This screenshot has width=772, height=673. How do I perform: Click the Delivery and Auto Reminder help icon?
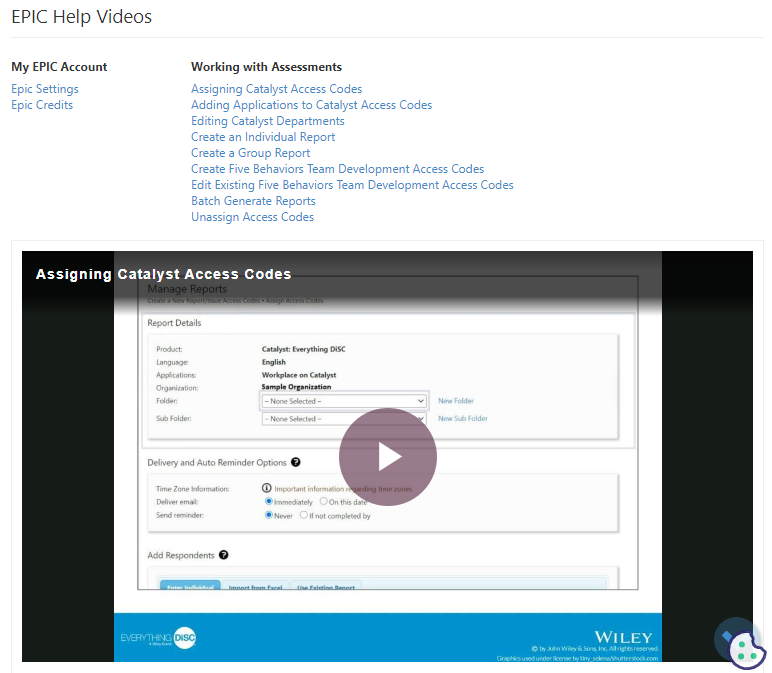pyautogui.click(x=295, y=462)
